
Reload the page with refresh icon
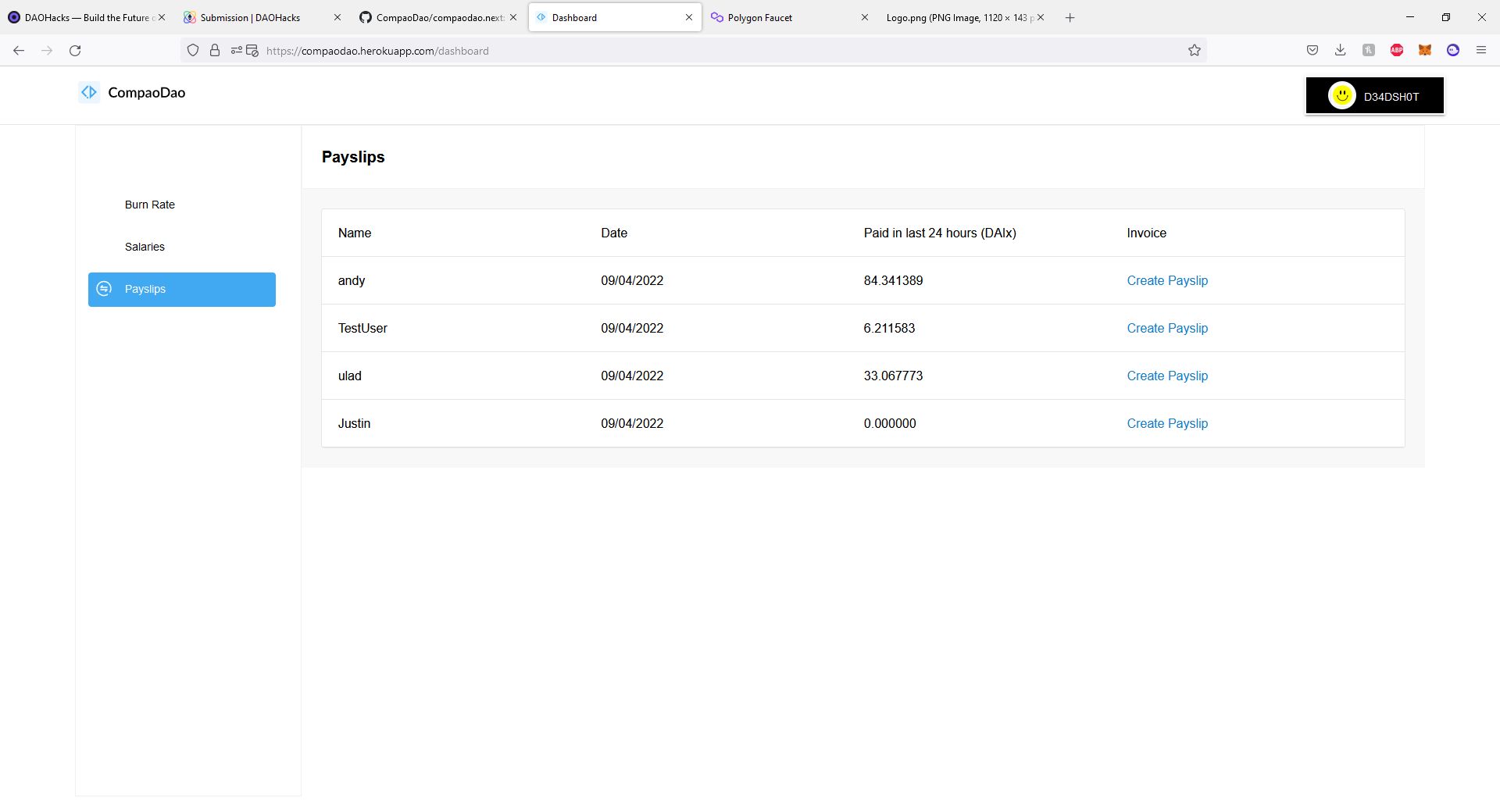click(x=75, y=51)
